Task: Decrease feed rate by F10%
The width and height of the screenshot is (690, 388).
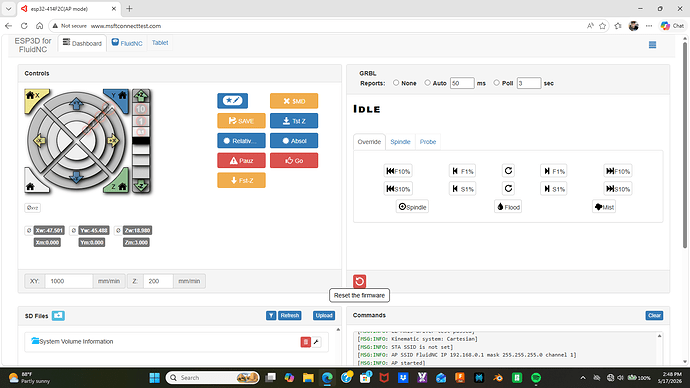Action: point(398,171)
